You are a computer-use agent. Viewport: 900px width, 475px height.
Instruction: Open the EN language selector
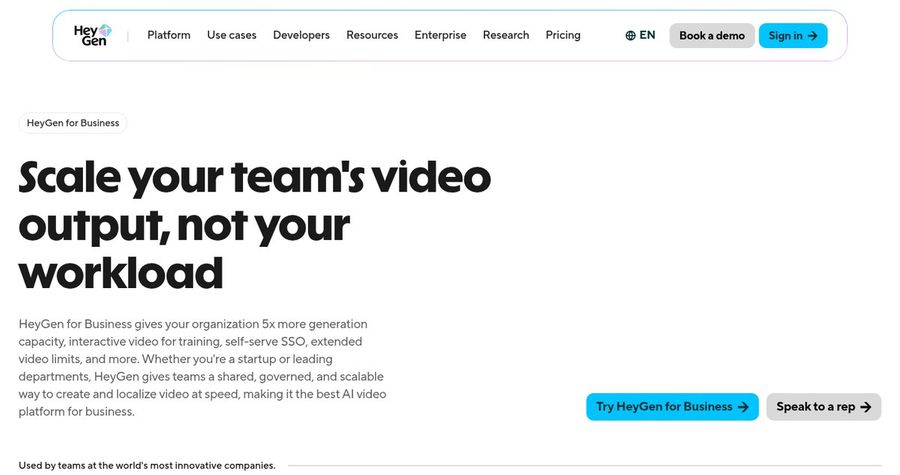point(640,35)
